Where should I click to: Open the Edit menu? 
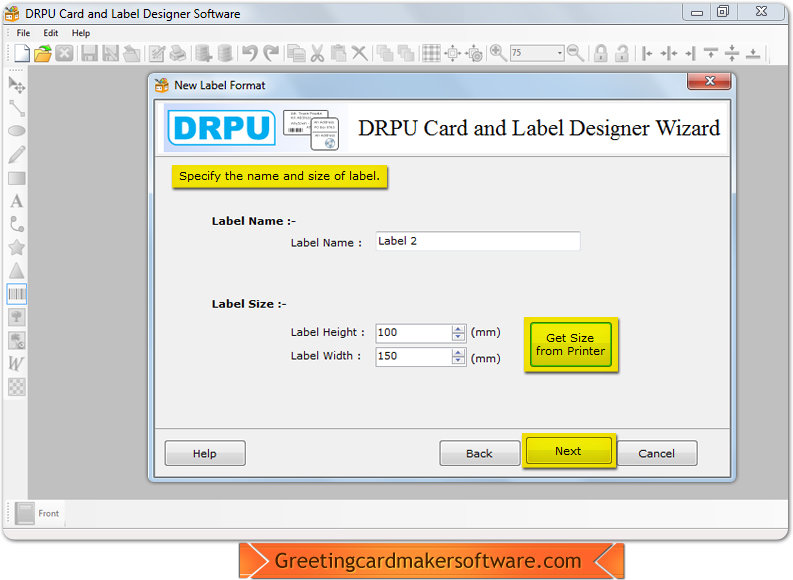pos(51,33)
